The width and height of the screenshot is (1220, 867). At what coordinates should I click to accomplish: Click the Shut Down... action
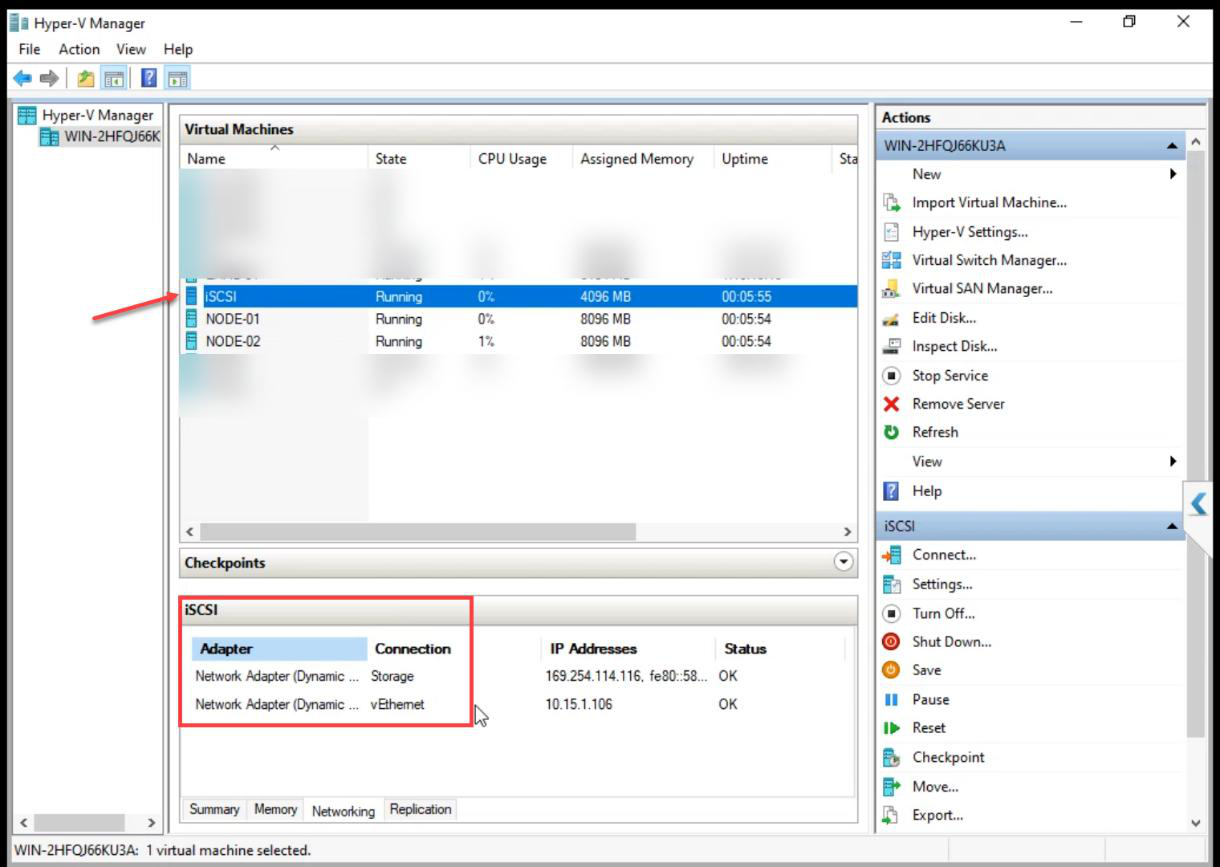point(951,642)
